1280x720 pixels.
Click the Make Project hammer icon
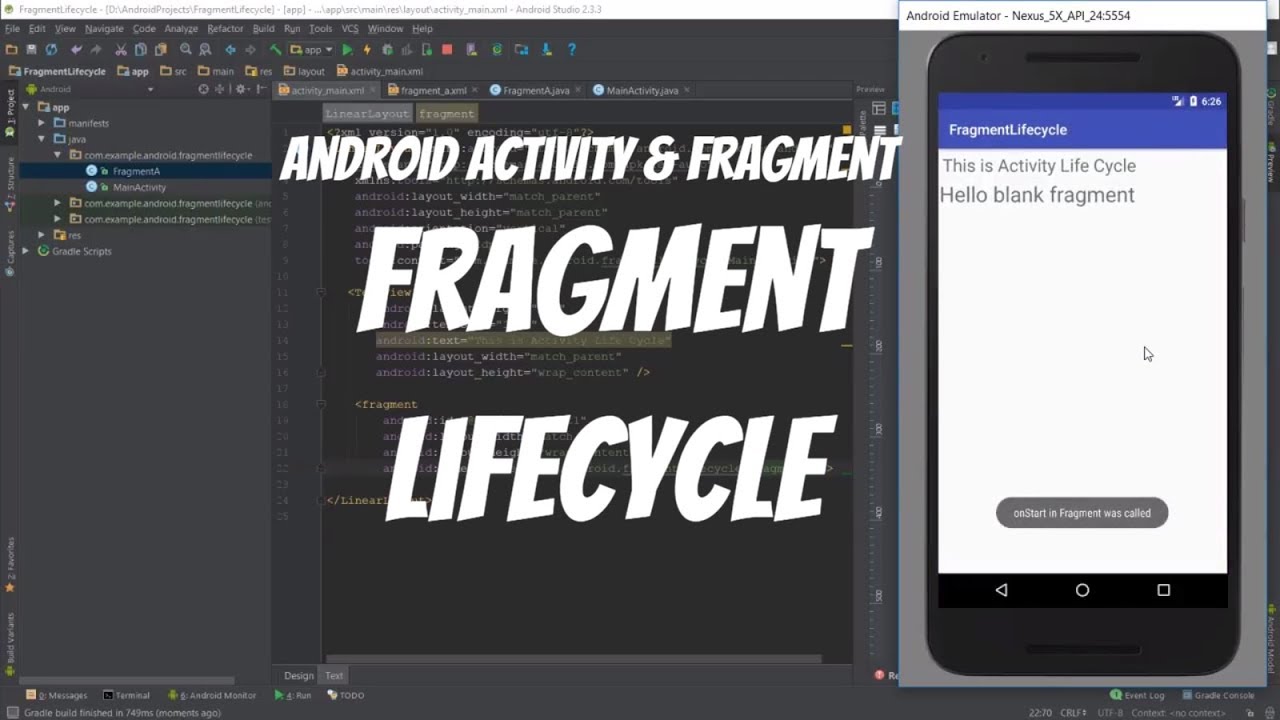point(276,49)
